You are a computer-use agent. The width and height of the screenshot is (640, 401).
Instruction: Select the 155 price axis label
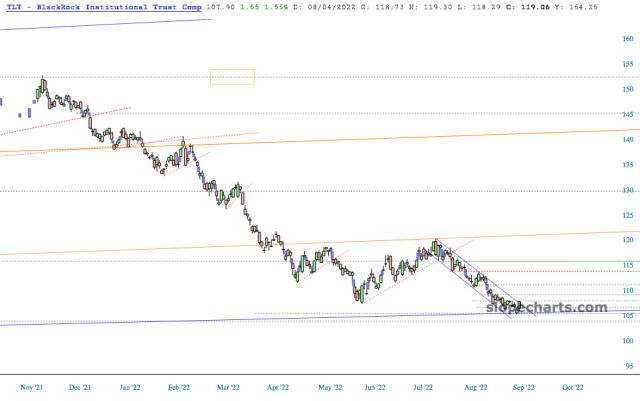click(628, 64)
